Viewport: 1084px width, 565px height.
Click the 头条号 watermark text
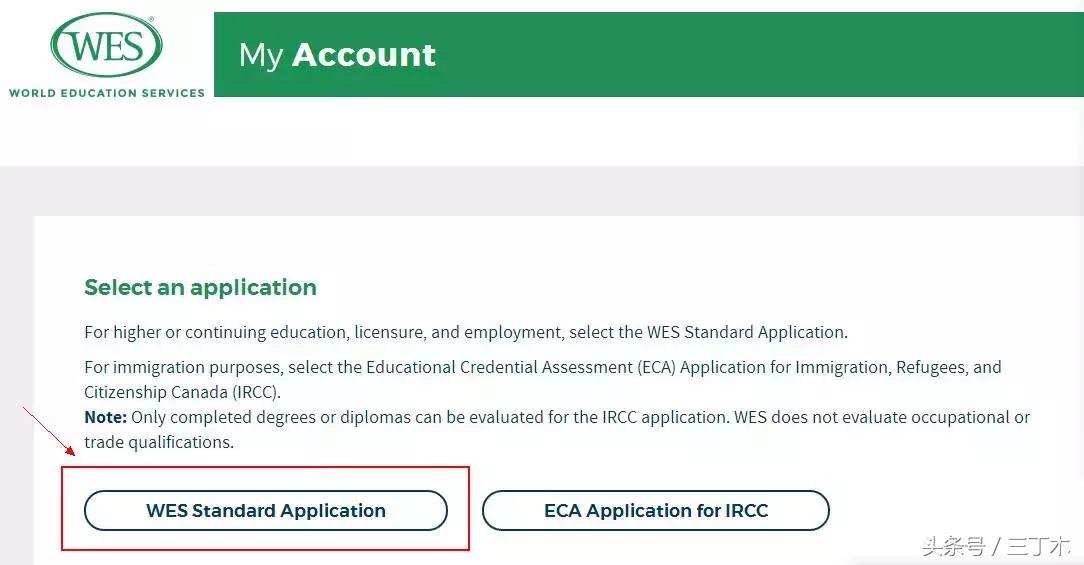click(953, 546)
